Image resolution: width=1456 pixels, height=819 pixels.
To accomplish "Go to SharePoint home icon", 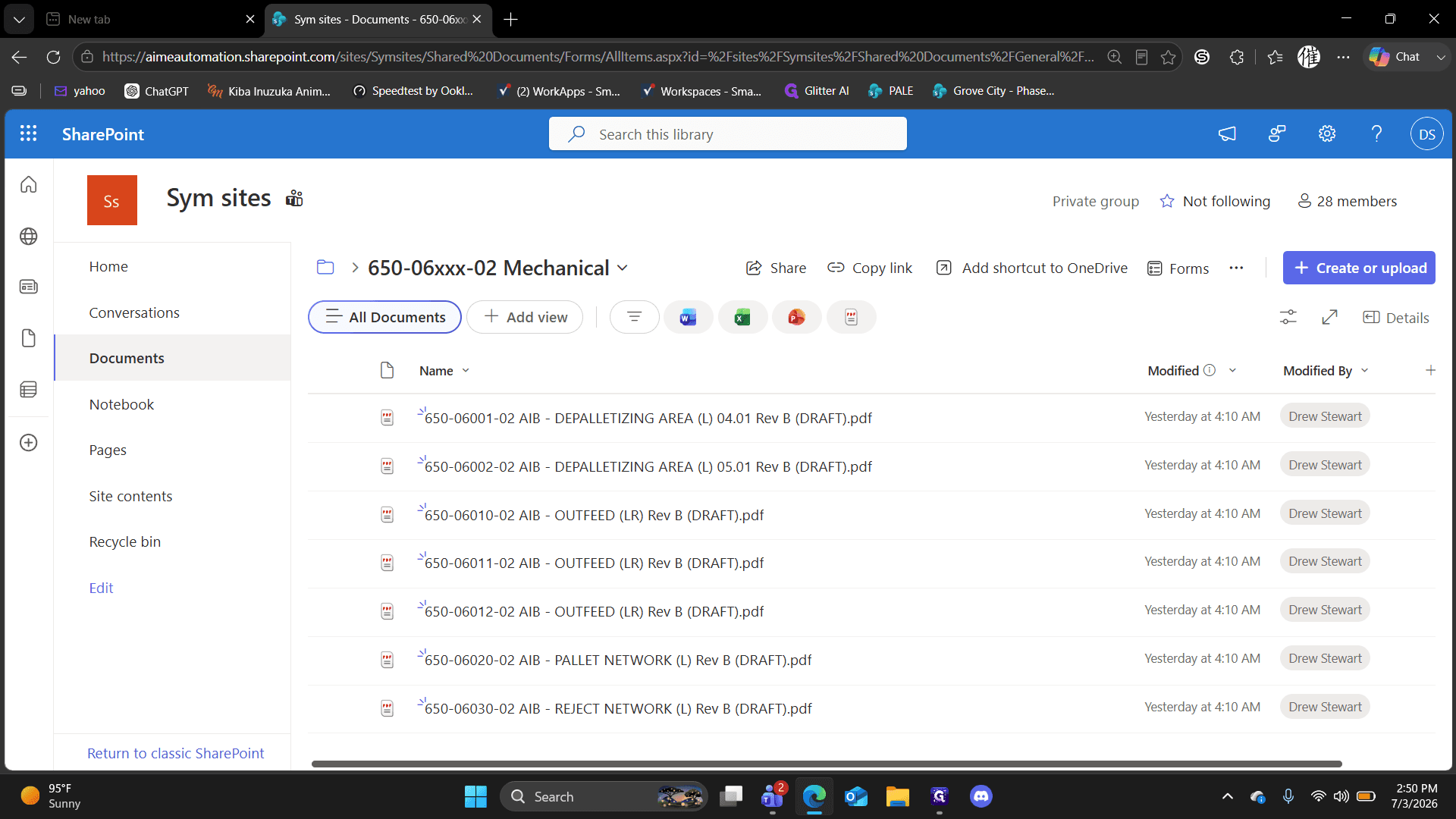I will (29, 184).
